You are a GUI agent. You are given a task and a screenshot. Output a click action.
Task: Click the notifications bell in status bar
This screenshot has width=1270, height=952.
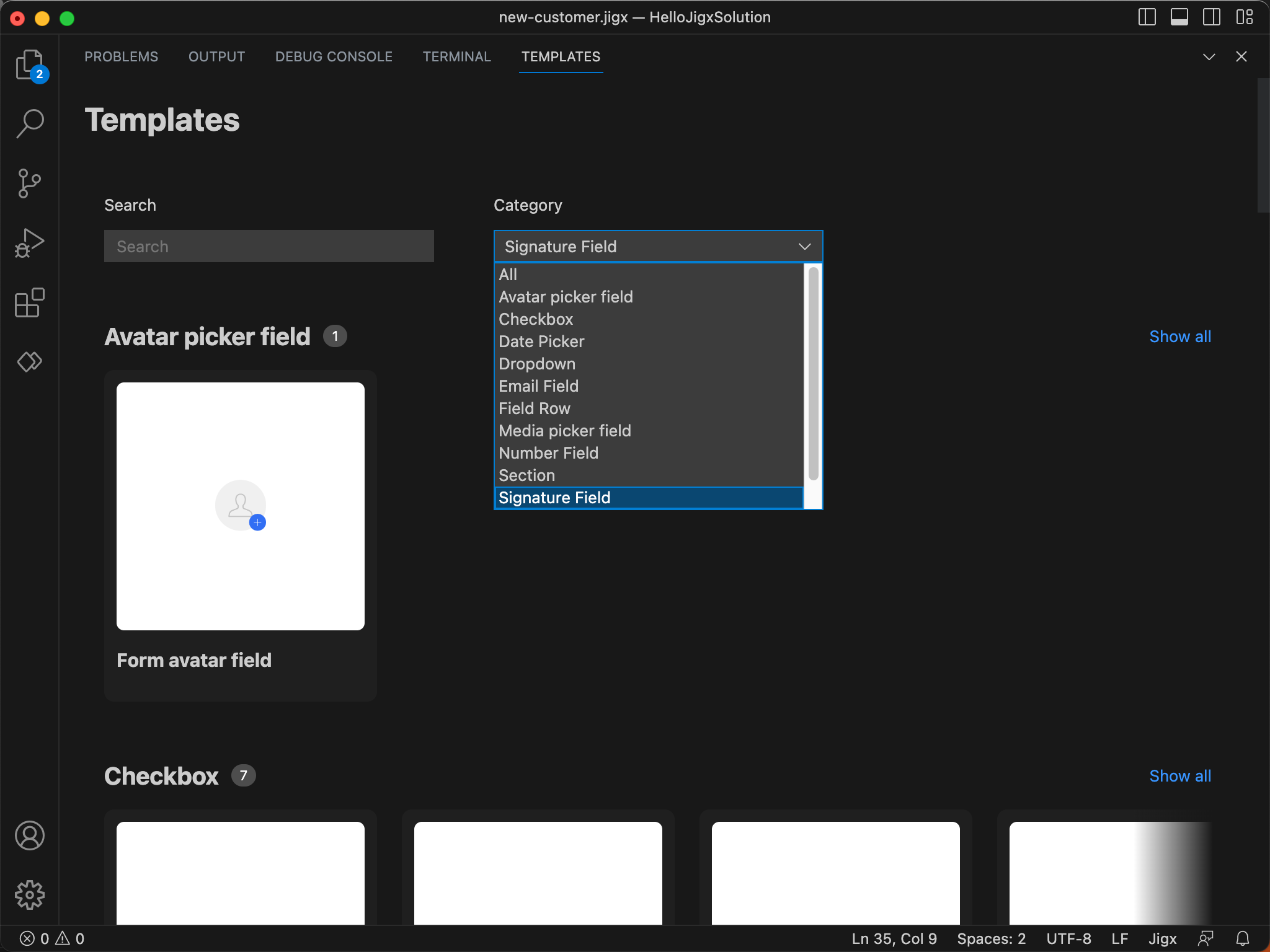1243,938
